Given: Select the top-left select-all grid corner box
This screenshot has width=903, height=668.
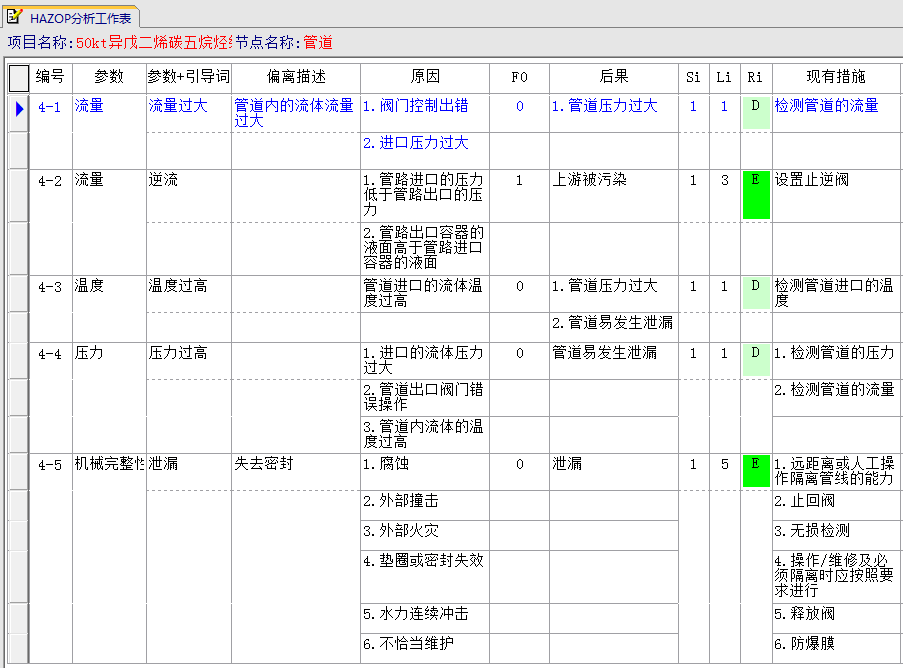Looking at the screenshot, I should (x=18, y=78).
